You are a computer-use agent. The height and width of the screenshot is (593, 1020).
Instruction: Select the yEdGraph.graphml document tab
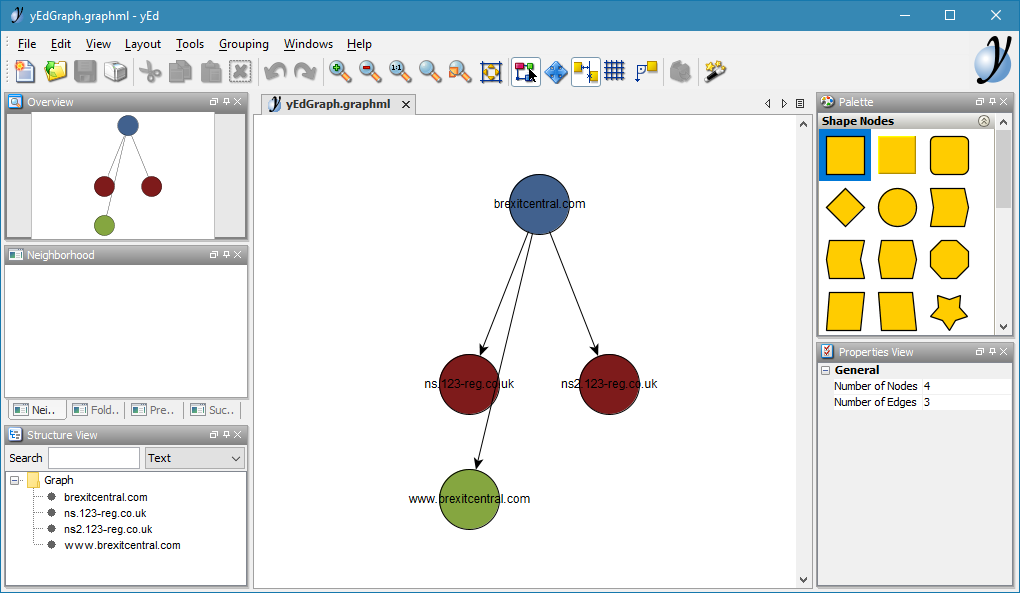[x=338, y=104]
